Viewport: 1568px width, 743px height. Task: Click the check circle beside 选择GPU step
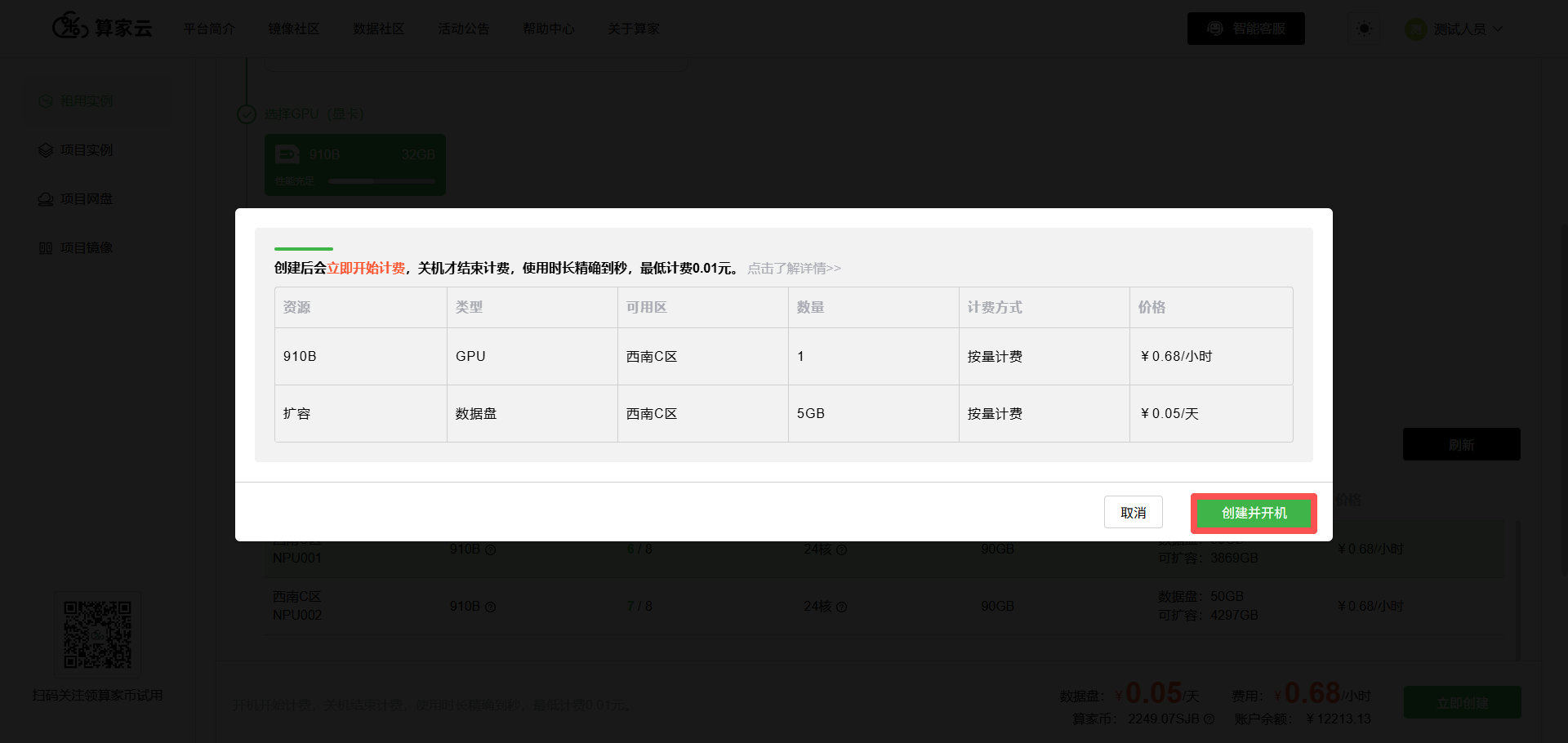[x=247, y=114]
